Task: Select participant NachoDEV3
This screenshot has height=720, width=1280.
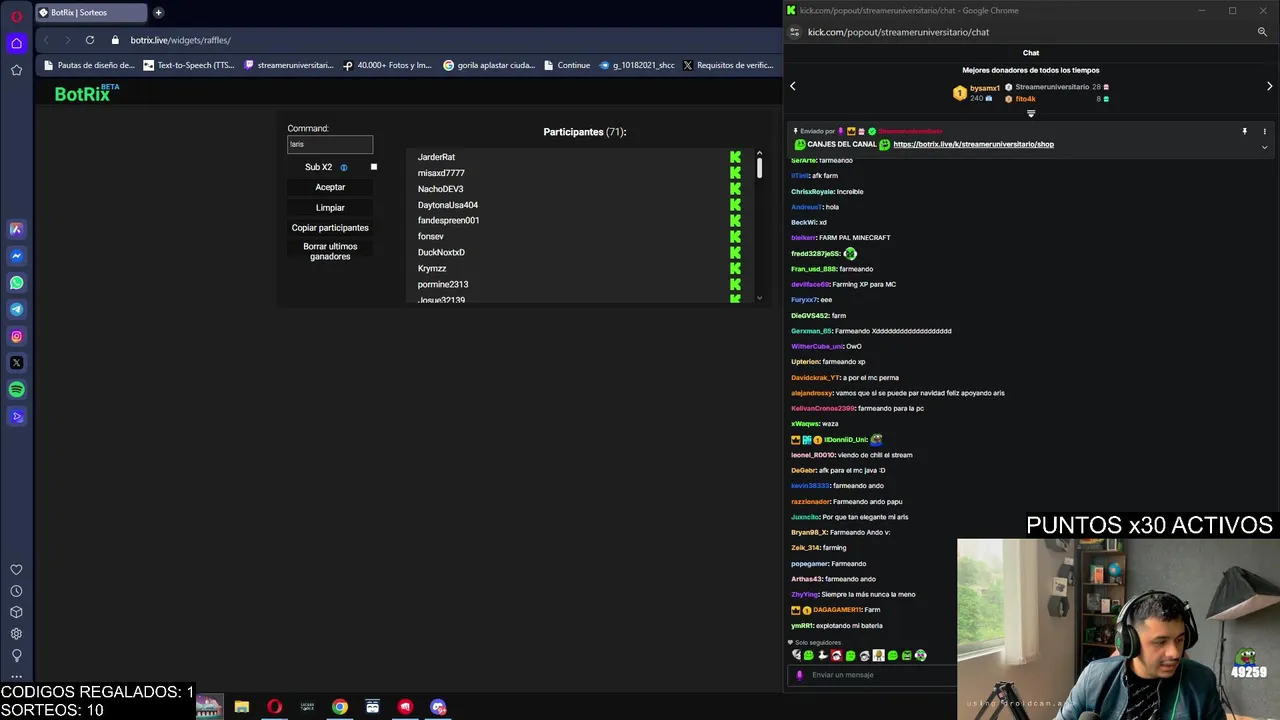Action: (x=440, y=189)
